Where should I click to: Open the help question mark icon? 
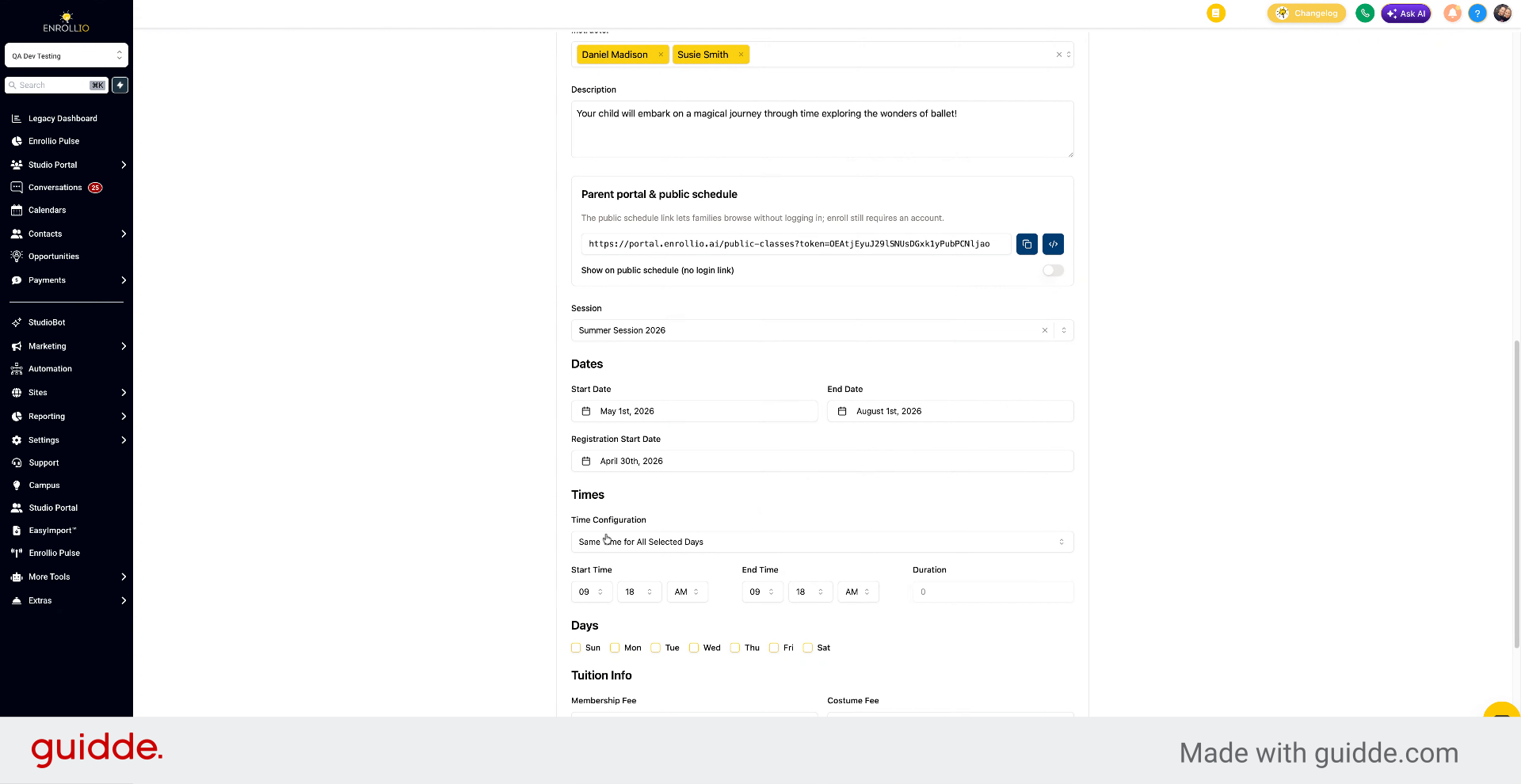(1477, 13)
